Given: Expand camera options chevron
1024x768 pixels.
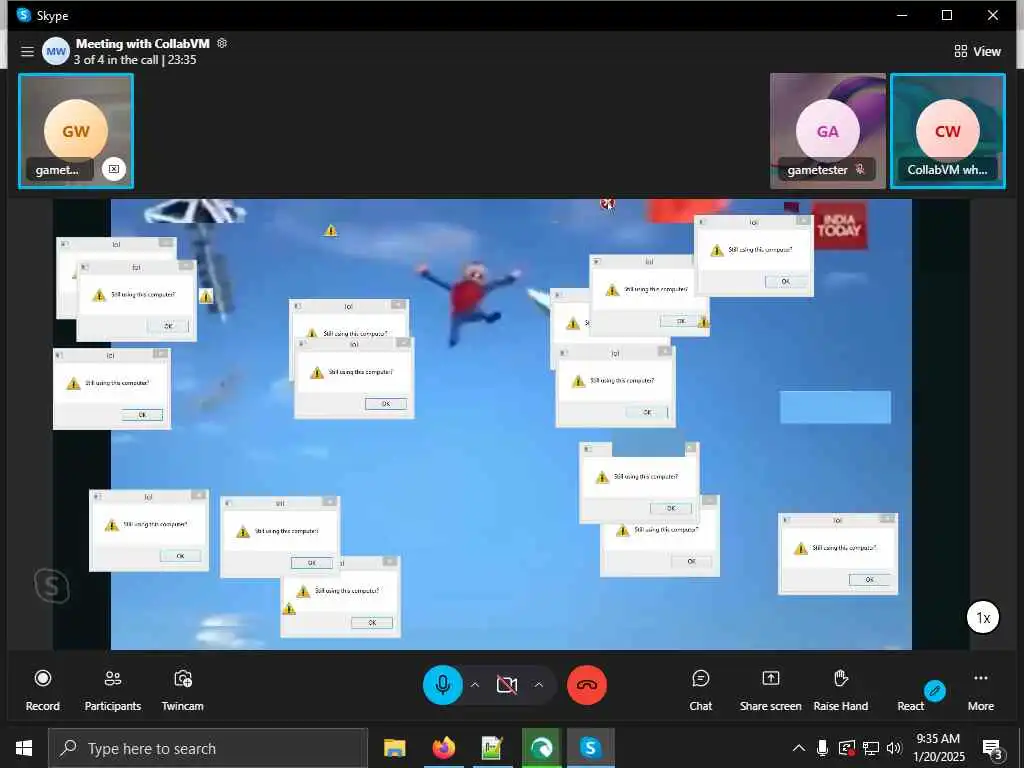Looking at the screenshot, I should pos(539,685).
